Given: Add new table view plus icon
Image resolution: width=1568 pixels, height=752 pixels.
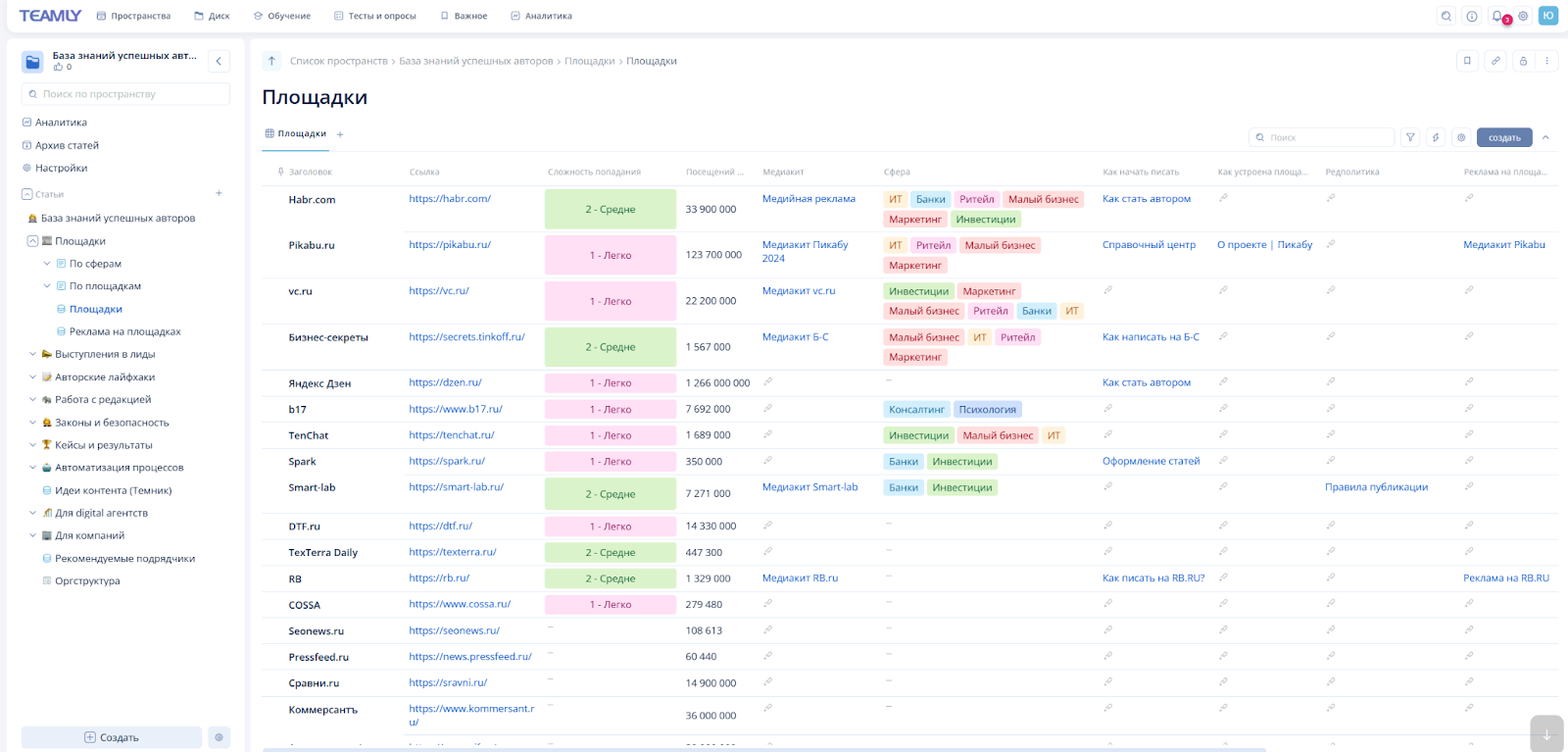Looking at the screenshot, I should pos(340,134).
